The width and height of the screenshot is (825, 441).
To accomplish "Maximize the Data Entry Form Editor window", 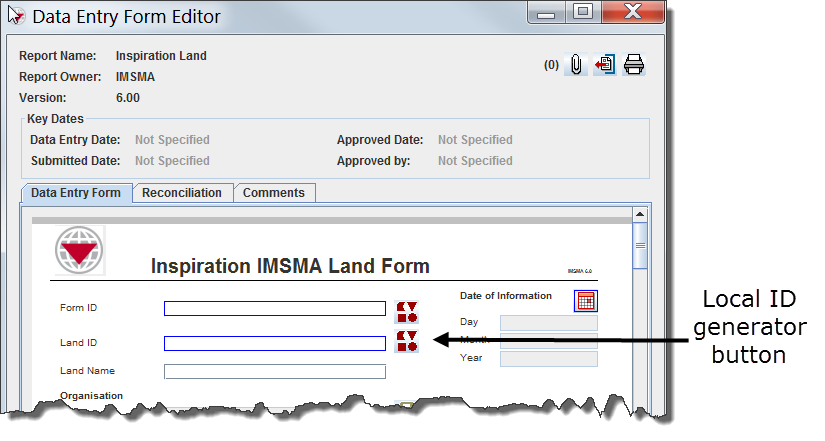I will [x=584, y=14].
